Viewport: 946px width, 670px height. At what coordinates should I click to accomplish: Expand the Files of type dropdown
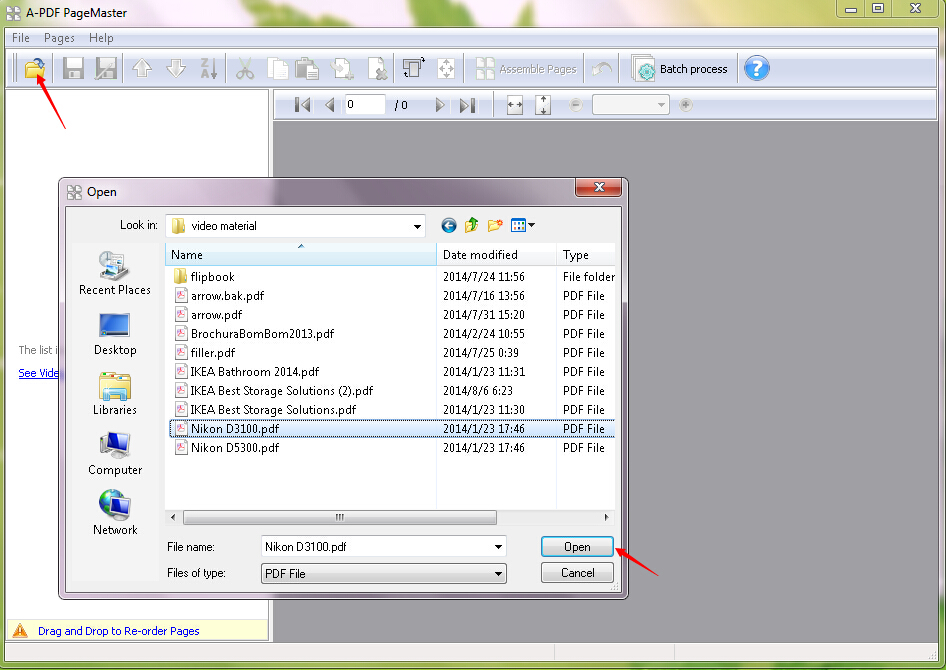(497, 573)
